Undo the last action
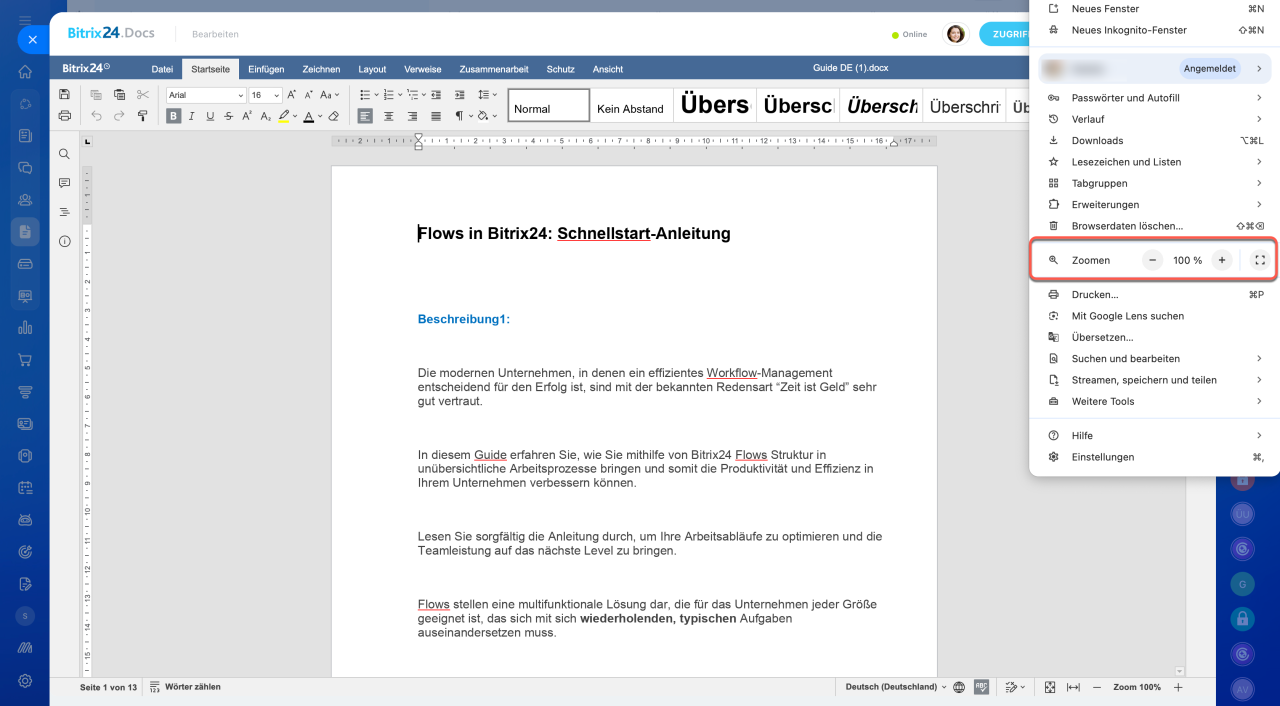This screenshot has height=706, width=1280. 96,116
